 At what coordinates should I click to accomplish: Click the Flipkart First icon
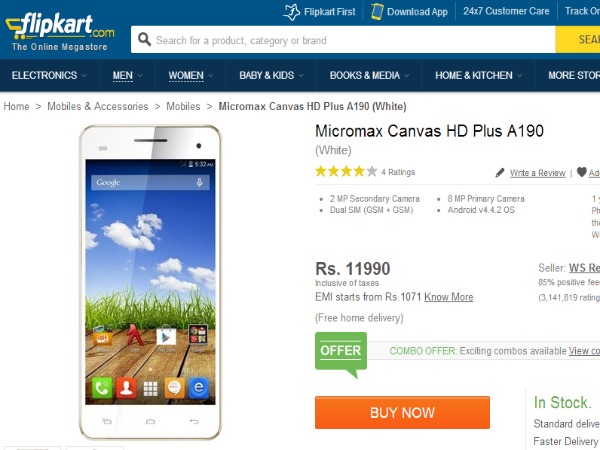click(x=291, y=12)
